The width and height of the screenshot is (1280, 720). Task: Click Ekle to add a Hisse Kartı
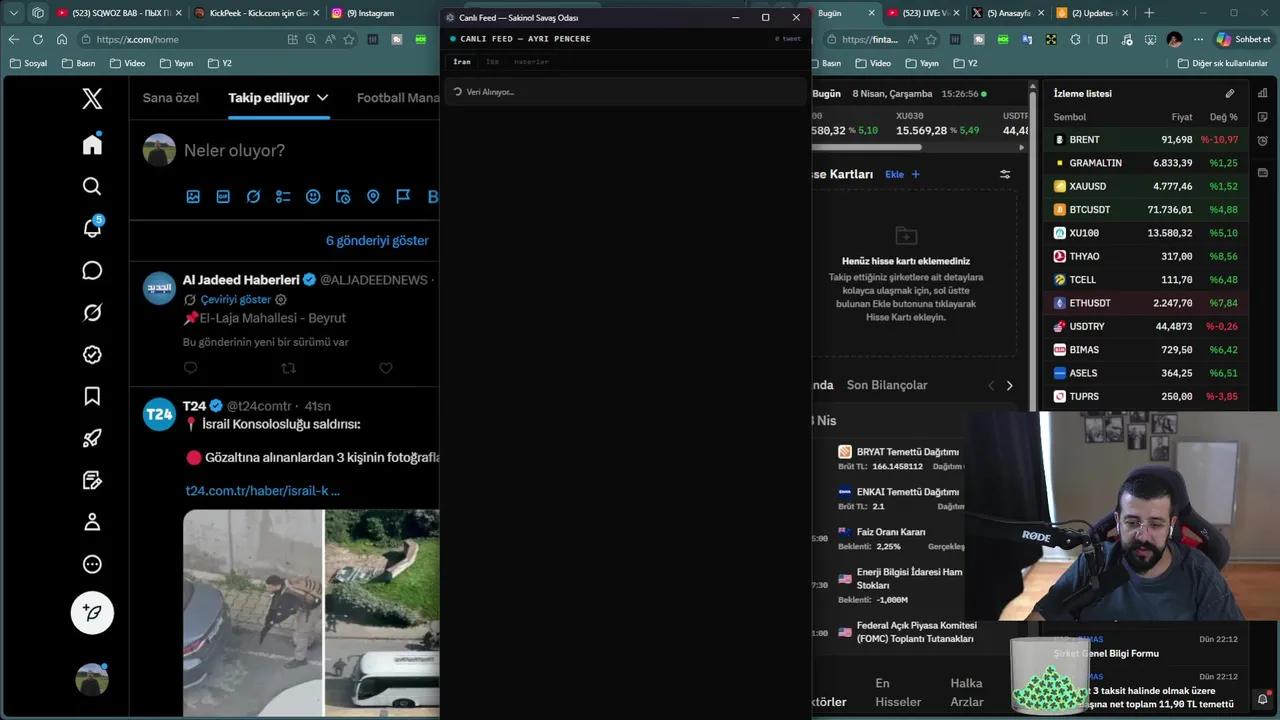pyautogui.click(x=894, y=173)
